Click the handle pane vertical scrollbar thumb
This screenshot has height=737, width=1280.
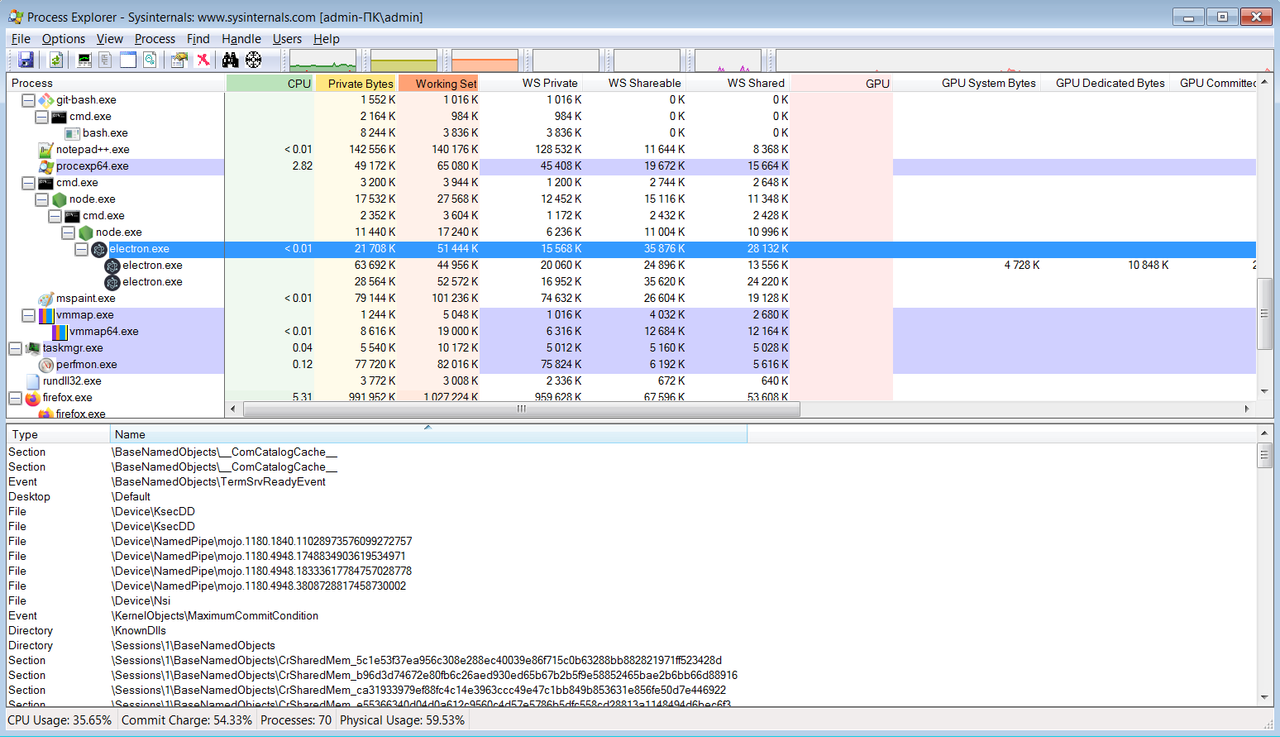1264,455
